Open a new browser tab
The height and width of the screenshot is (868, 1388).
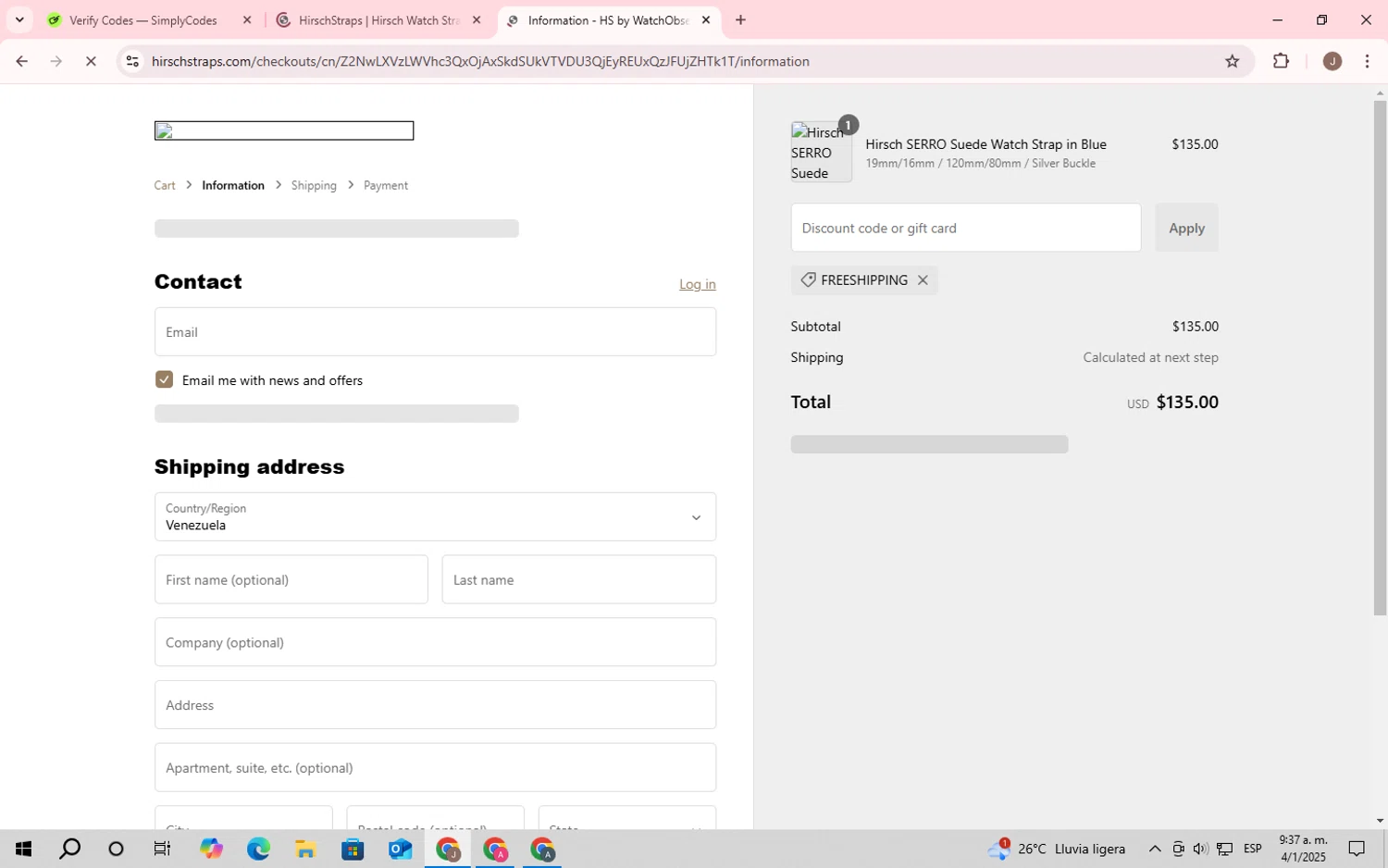click(x=740, y=19)
